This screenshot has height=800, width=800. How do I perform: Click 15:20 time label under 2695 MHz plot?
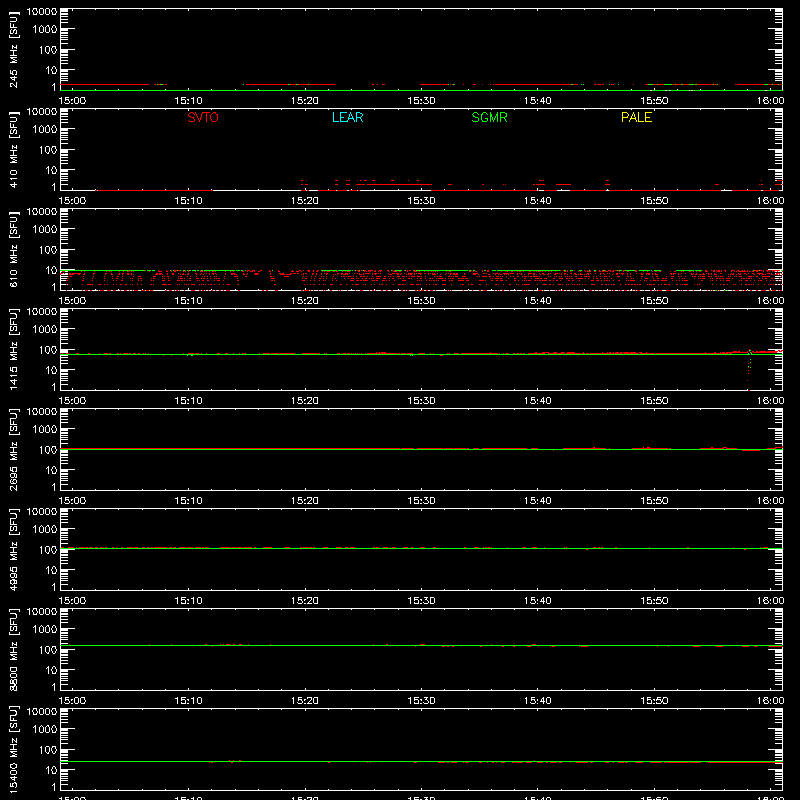point(305,501)
